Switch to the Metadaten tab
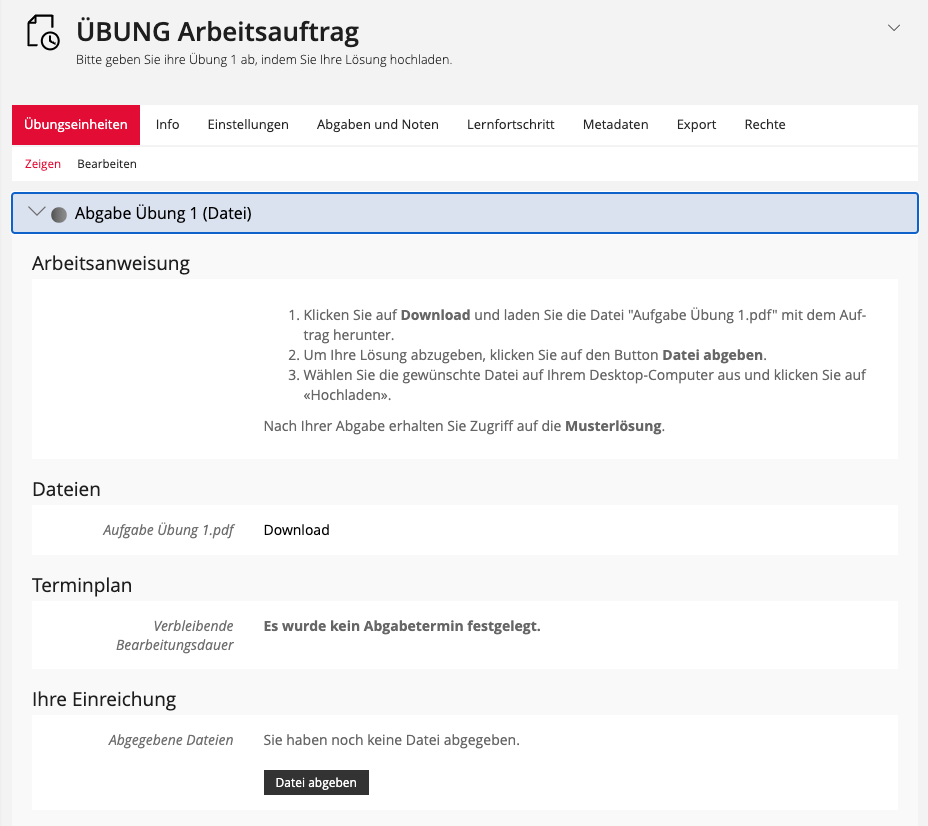928x826 pixels. pos(616,125)
